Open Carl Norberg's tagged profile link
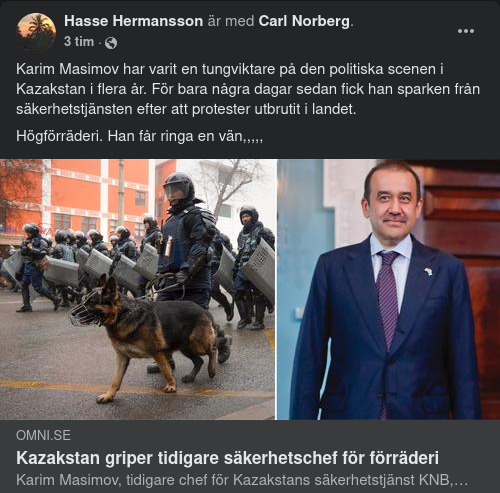Image resolution: width=500 pixels, height=493 pixels. (304, 21)
